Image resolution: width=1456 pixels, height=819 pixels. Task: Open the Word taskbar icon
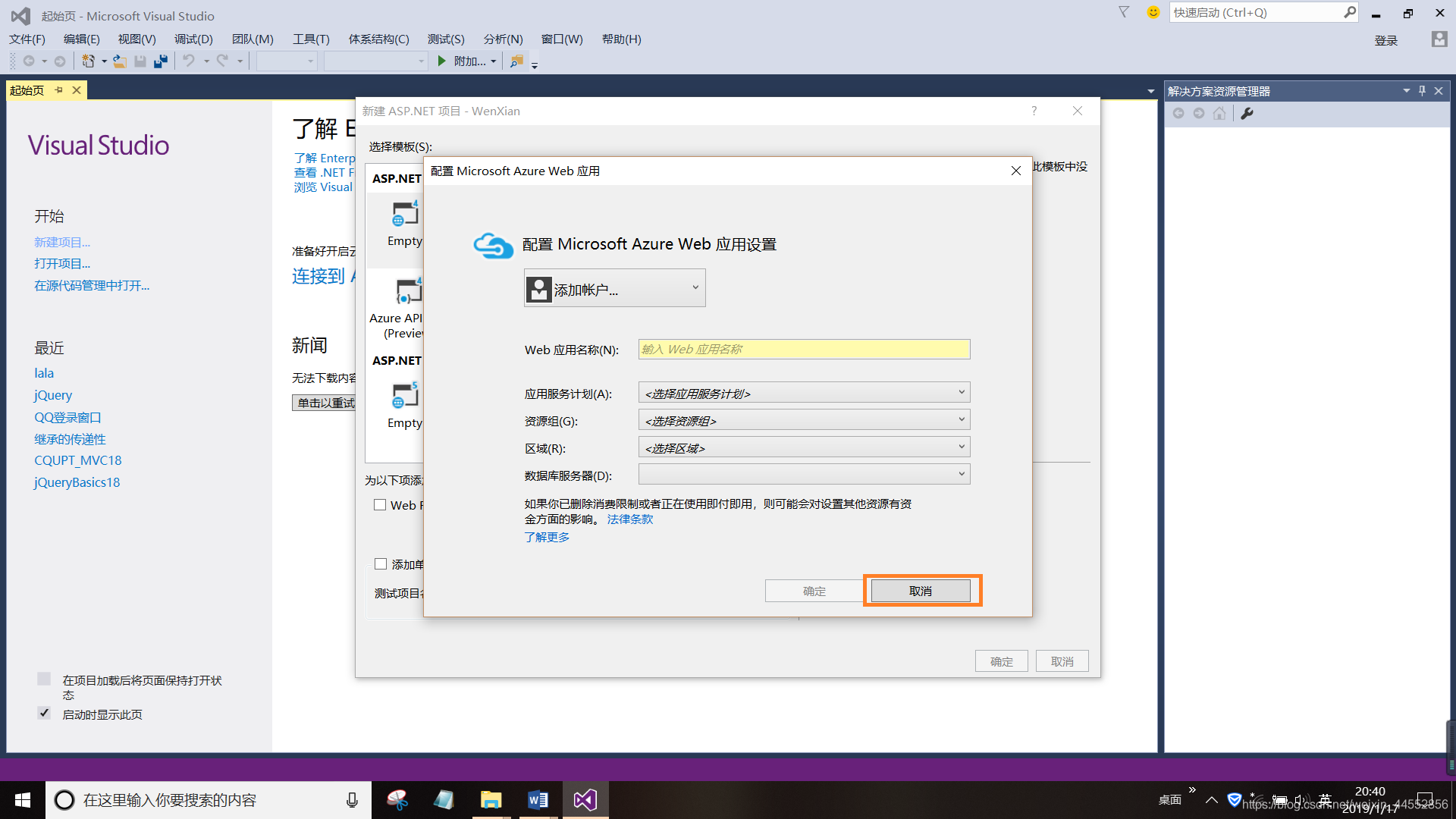click(x=538, y=800)
